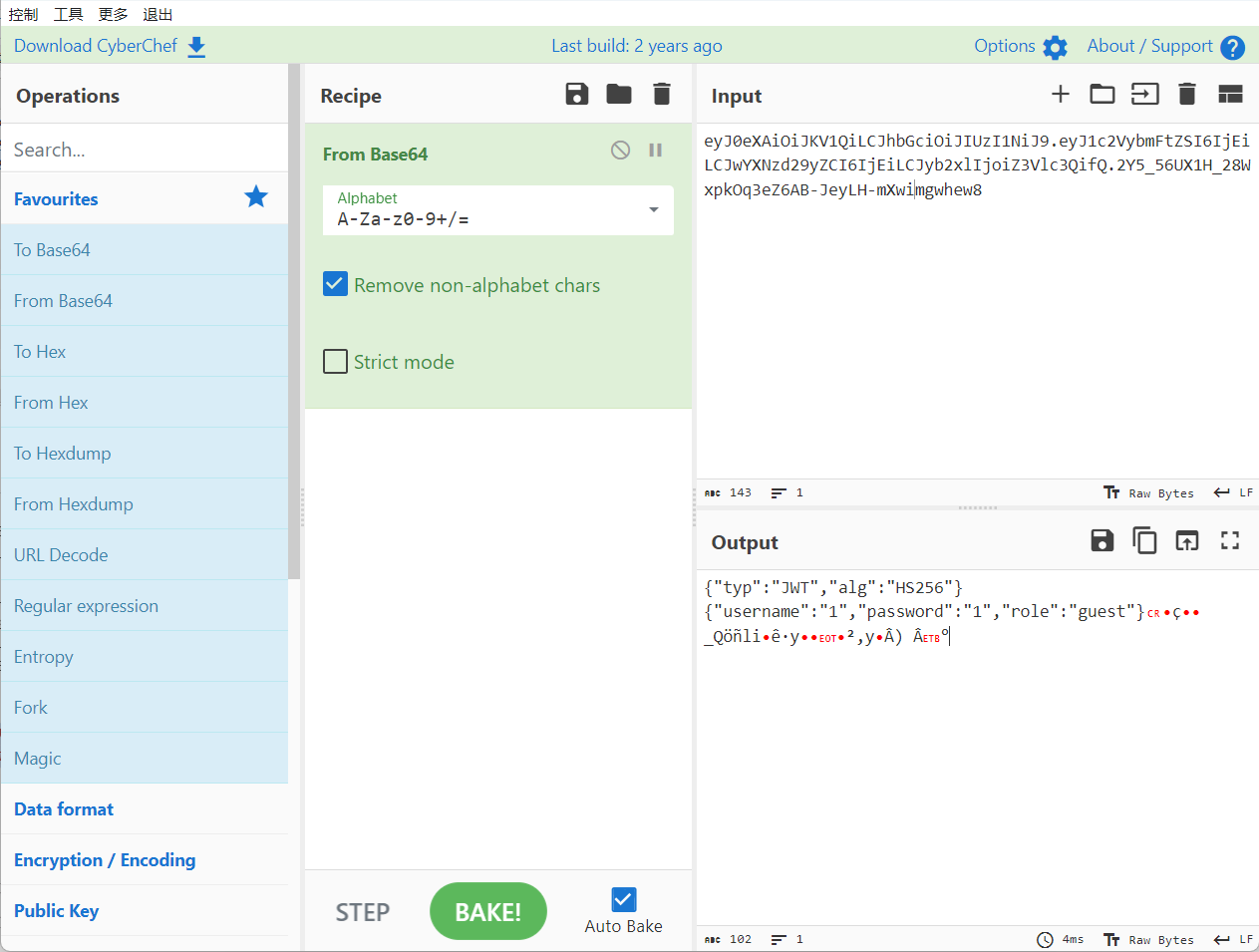Maximise the output pane
Viewport: 1259px width, 952px height.
1230,541
